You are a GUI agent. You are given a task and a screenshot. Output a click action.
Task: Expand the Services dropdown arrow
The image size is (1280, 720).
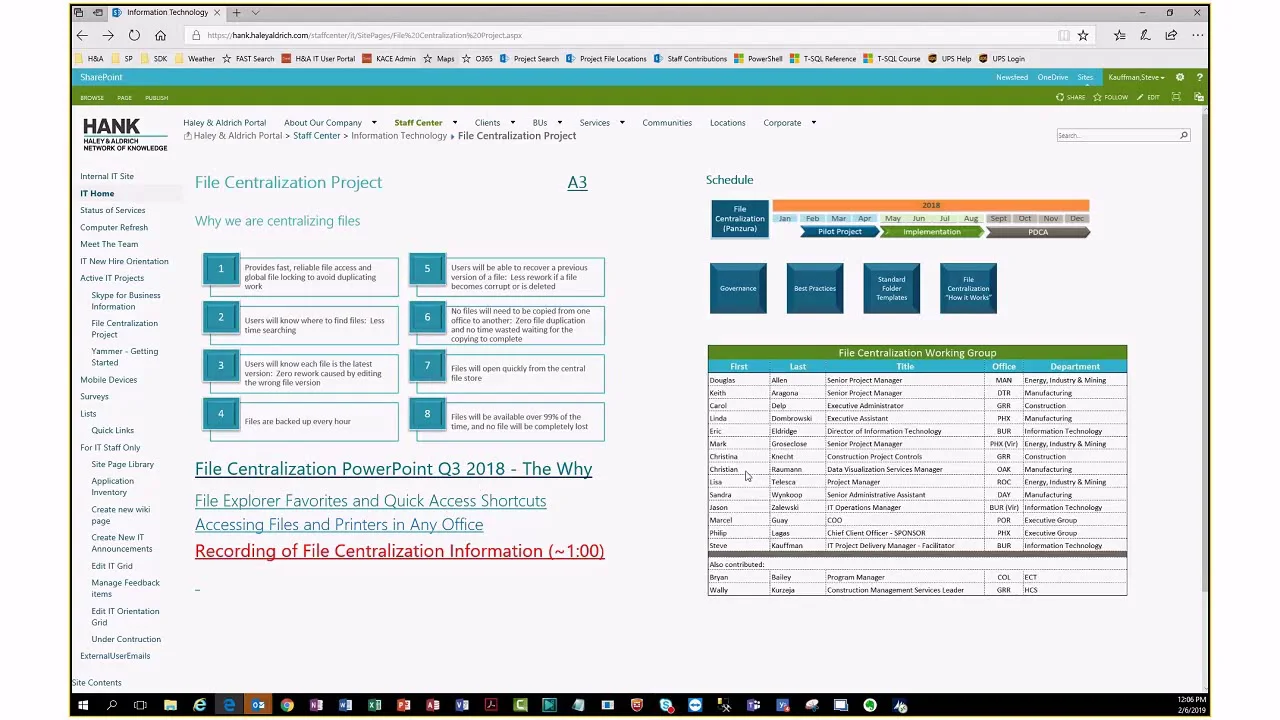tap(621, 123)
